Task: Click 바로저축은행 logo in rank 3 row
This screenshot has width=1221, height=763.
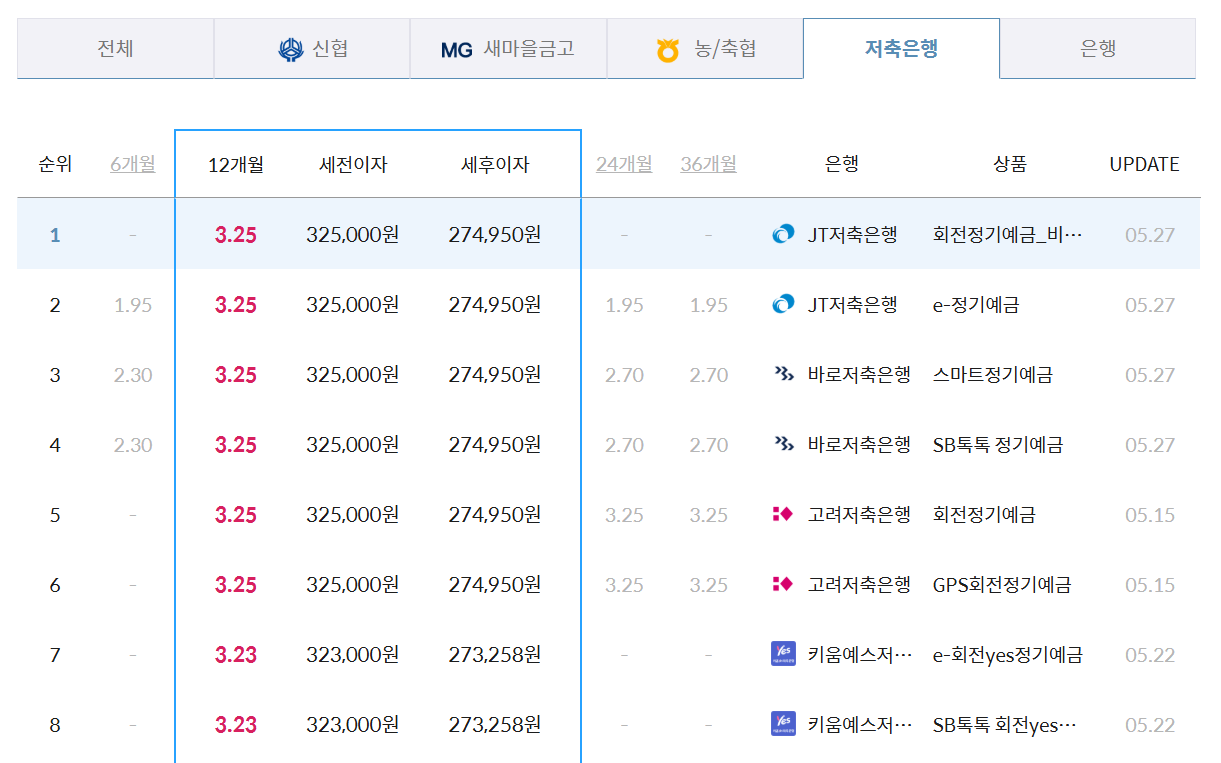Action: (784, 374)
